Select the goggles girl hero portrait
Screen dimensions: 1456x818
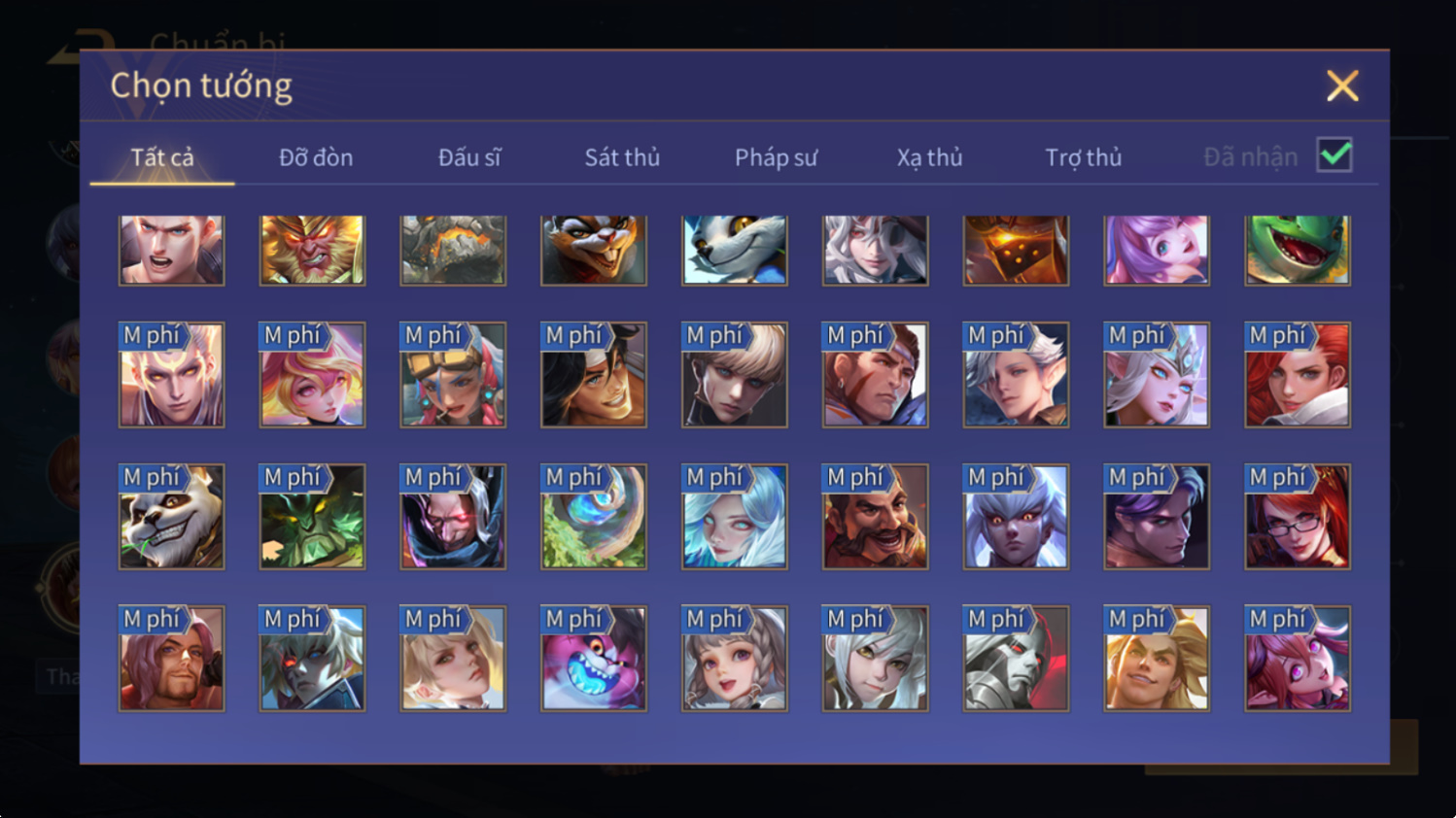click(453, 374)
